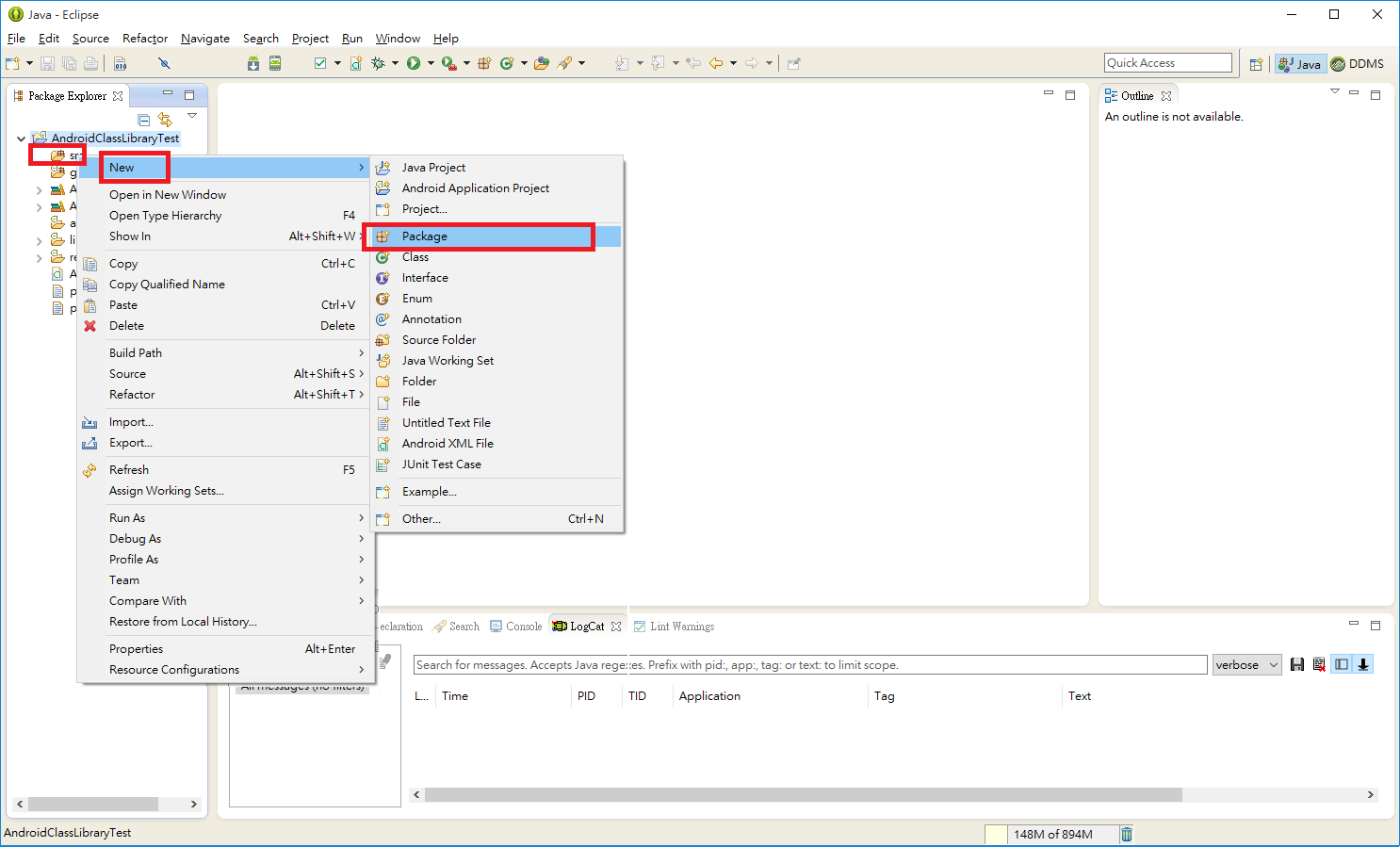Click the Back navigation arrow in toolbar
The image size is (1400, 847).
[716, 63]
